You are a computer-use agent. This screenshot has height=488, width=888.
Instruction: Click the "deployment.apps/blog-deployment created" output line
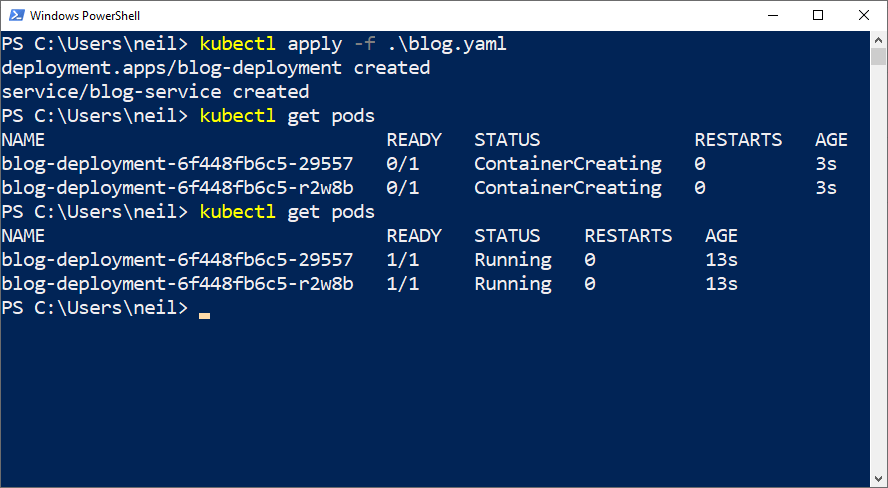point(216,68)
